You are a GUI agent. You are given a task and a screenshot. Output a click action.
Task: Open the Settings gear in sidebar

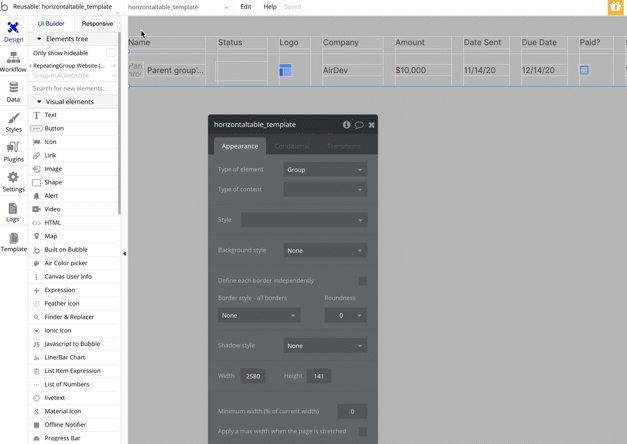click(13, 182)
